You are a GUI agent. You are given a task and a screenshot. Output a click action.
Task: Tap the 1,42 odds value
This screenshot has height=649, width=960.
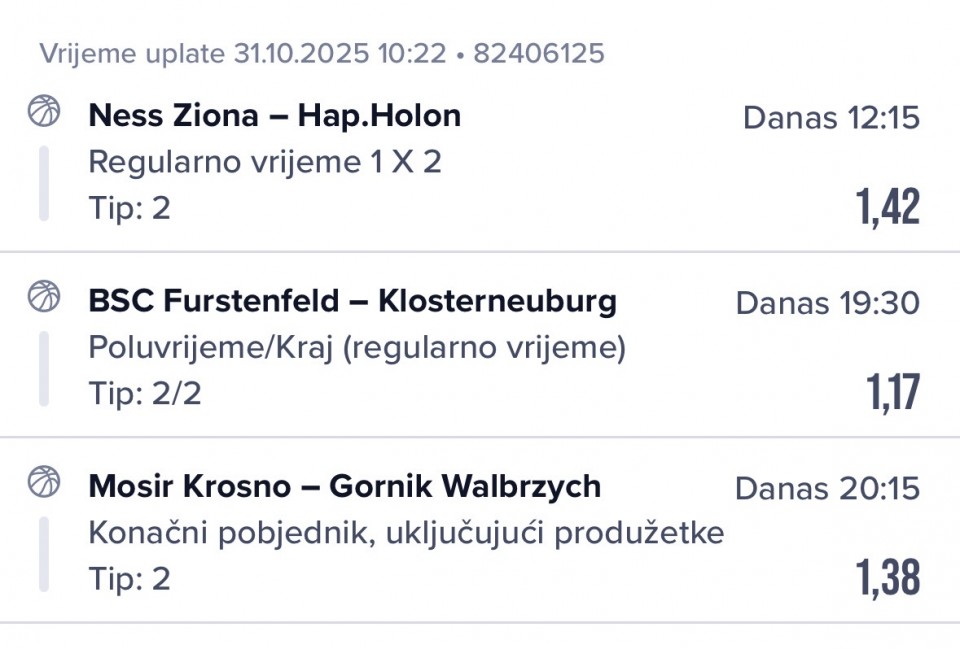887,207
